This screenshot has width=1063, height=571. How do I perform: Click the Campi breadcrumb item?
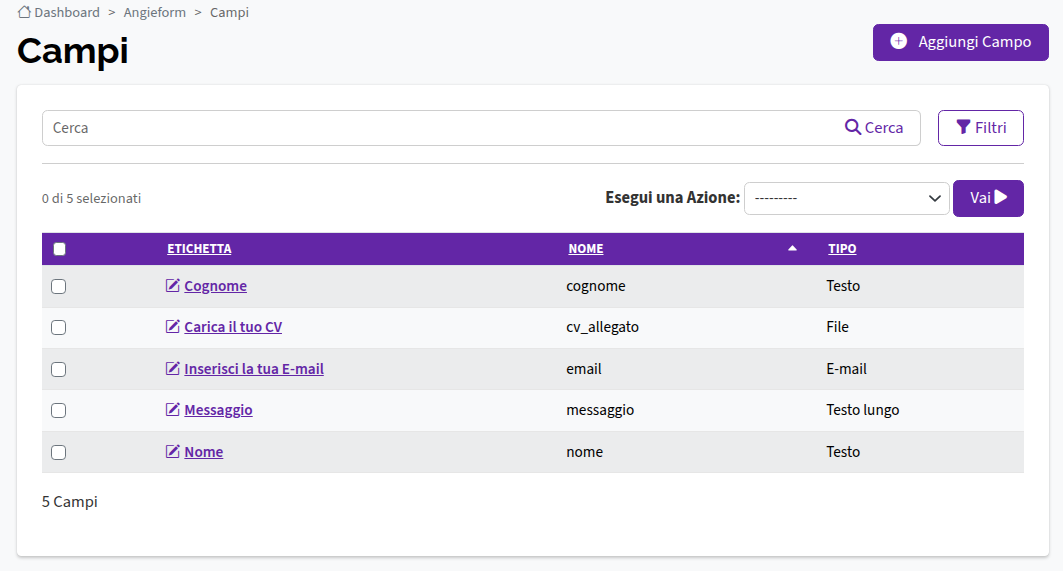pyautogui.click(x=229, y=12)
